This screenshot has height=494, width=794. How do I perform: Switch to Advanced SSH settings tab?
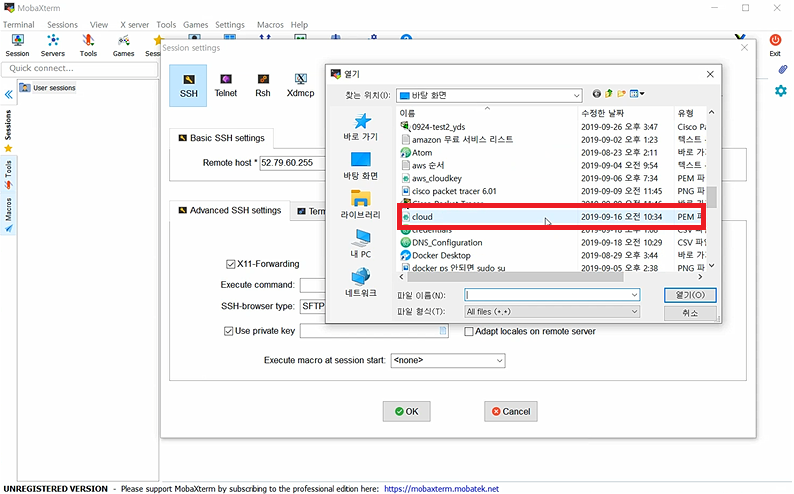tap(230, 210)
